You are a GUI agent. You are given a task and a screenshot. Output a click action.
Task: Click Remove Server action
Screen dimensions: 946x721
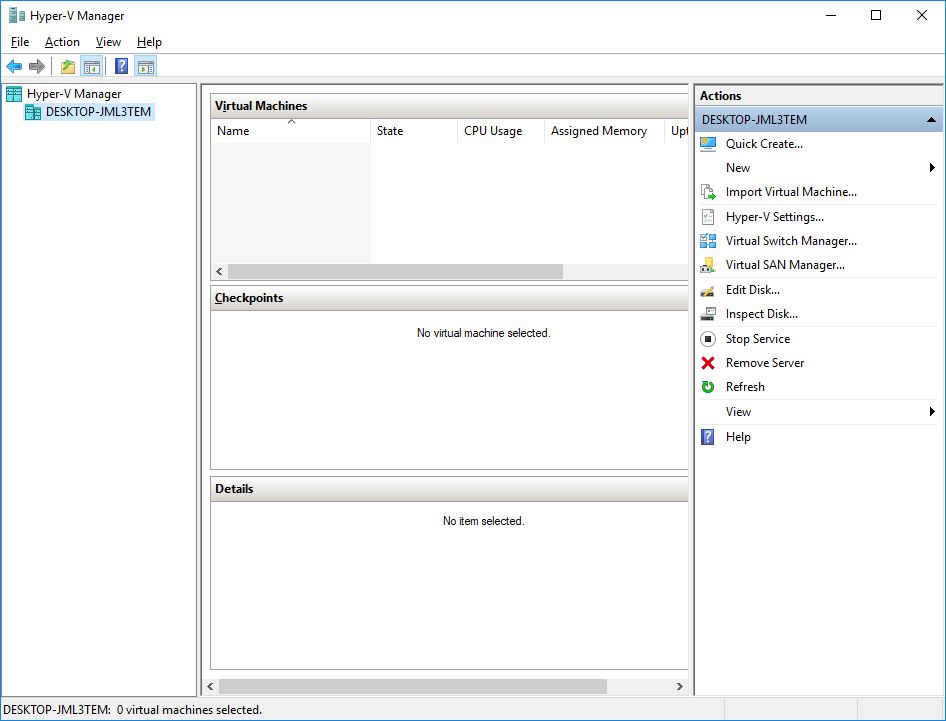(x=764, y=363)
